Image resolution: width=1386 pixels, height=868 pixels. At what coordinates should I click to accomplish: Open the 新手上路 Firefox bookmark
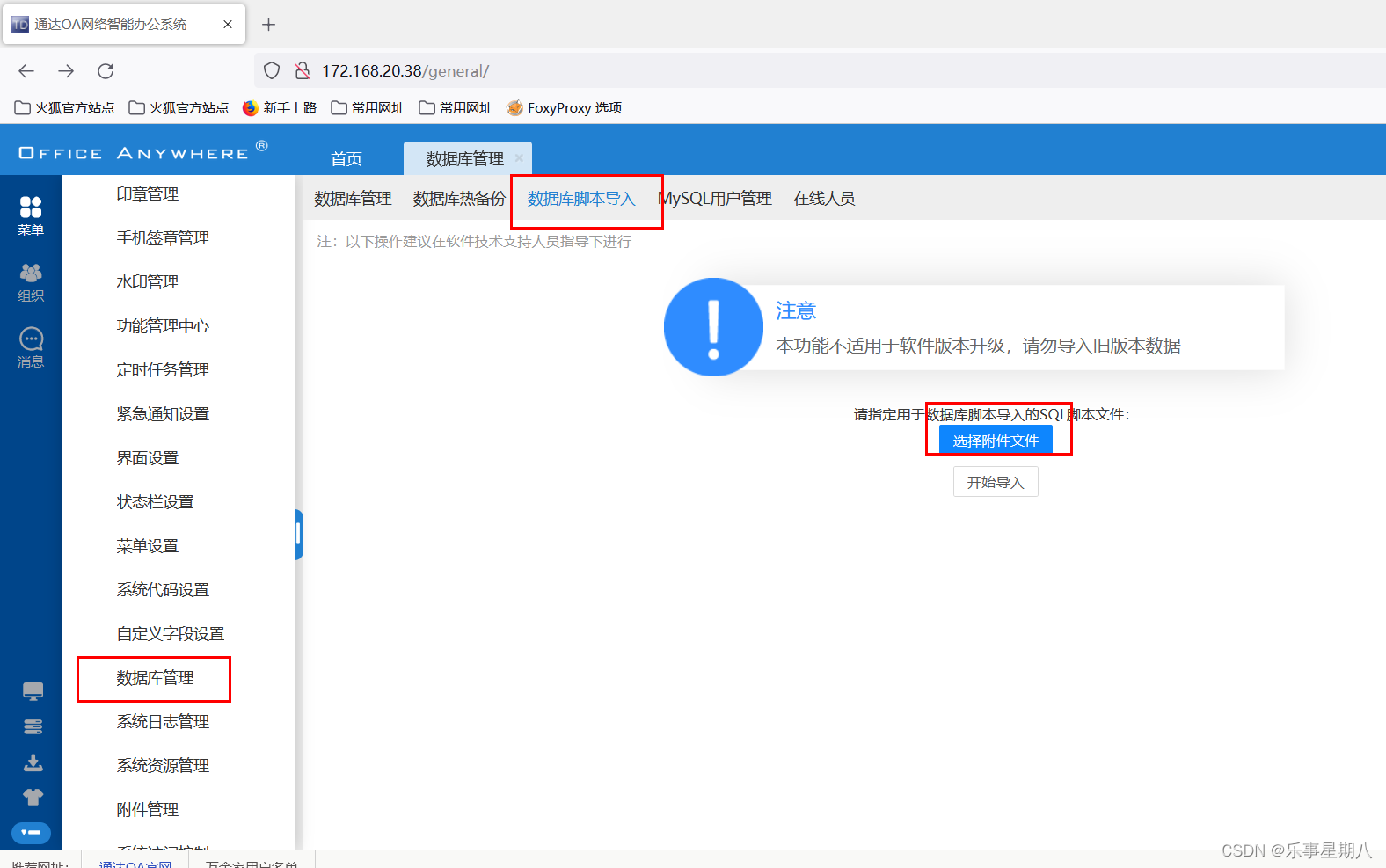(280, 108)
